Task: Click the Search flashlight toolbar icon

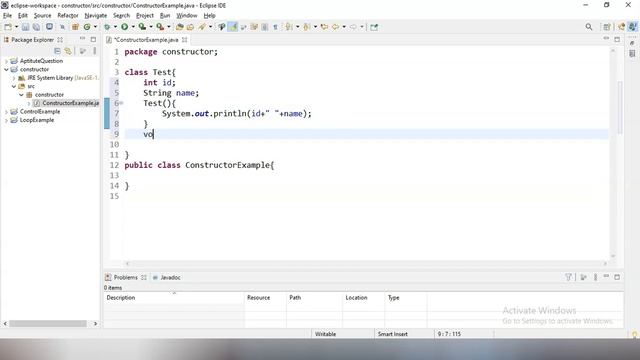Action: [x=202, y=27]
